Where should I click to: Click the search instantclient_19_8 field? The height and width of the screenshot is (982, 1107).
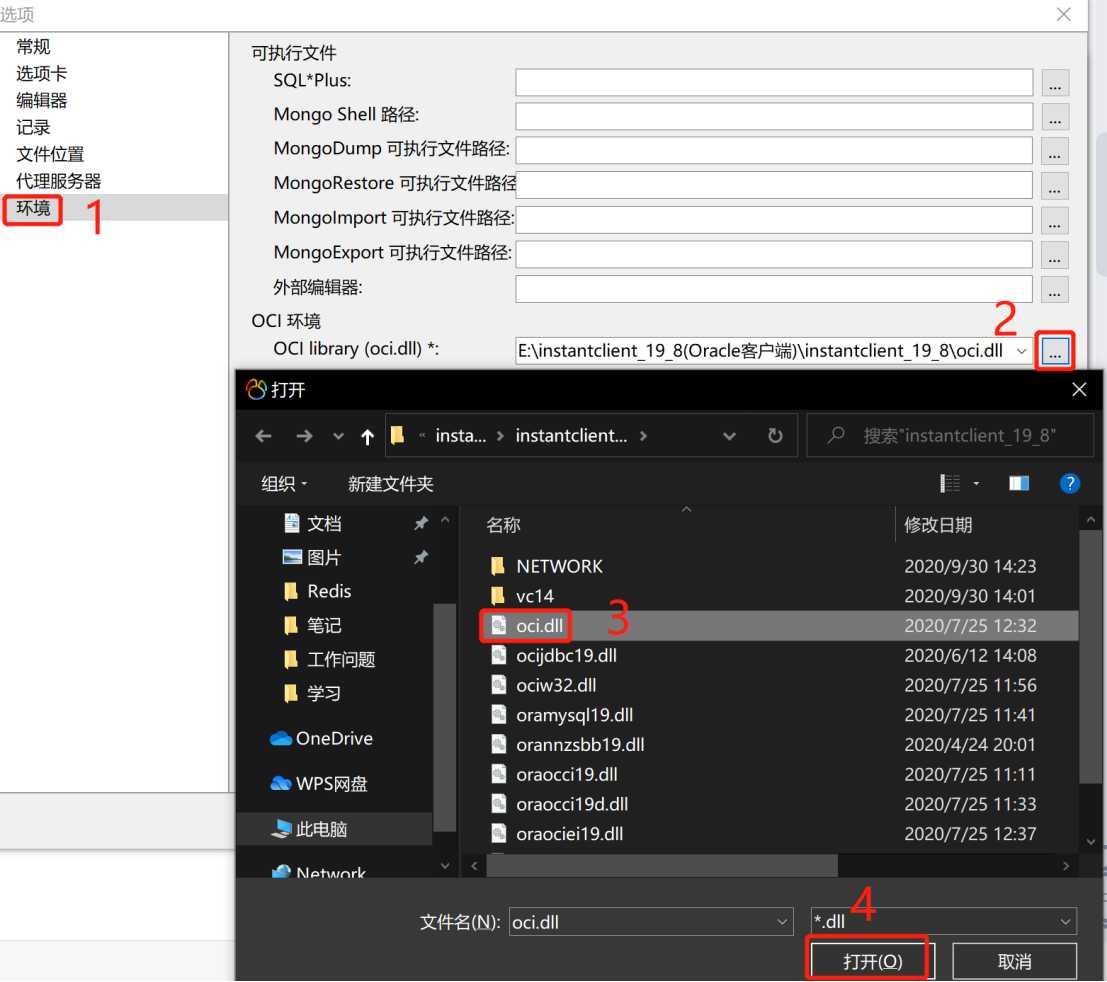point(951,436)
